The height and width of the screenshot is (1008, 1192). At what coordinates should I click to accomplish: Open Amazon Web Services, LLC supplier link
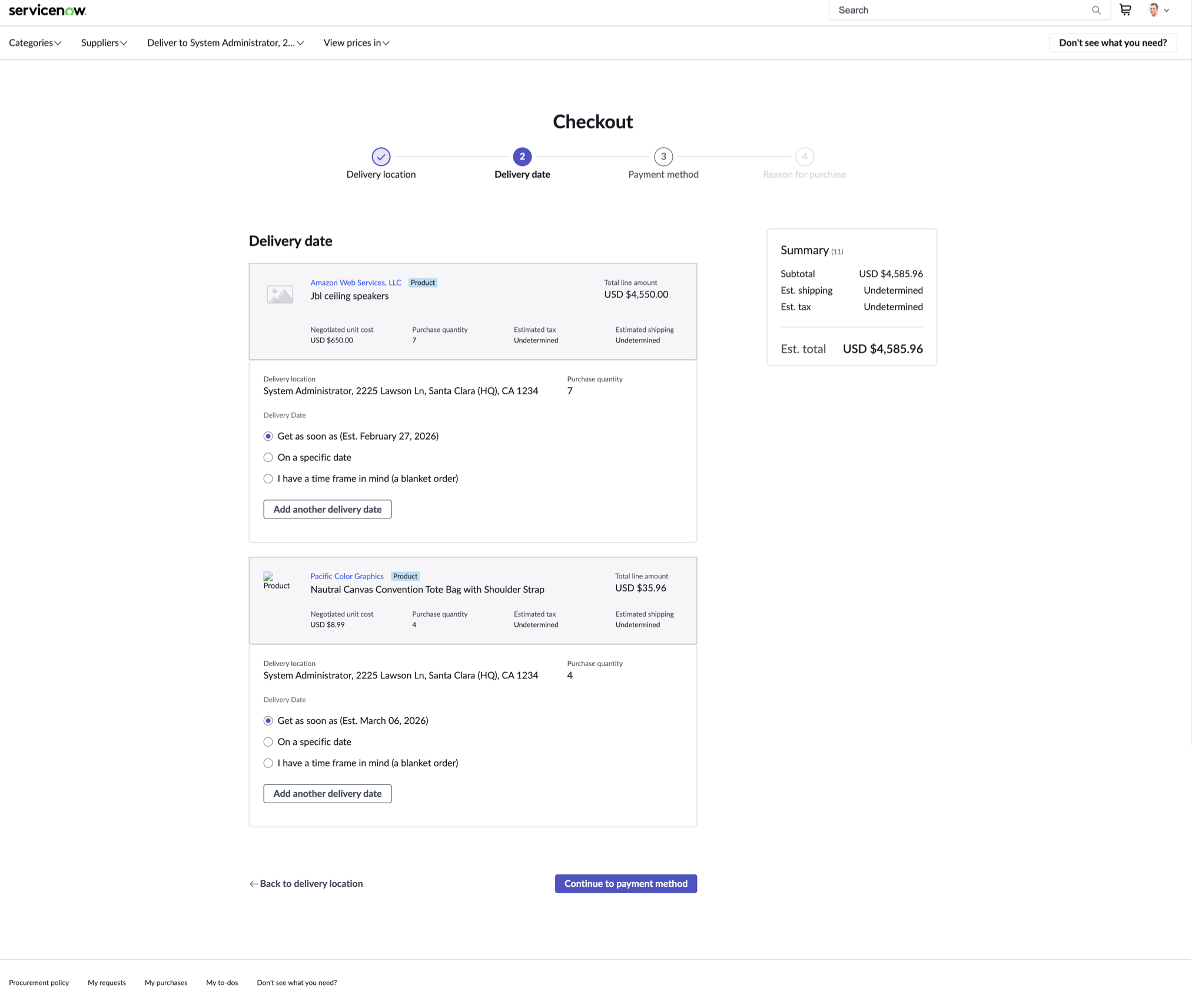(356, 283)
